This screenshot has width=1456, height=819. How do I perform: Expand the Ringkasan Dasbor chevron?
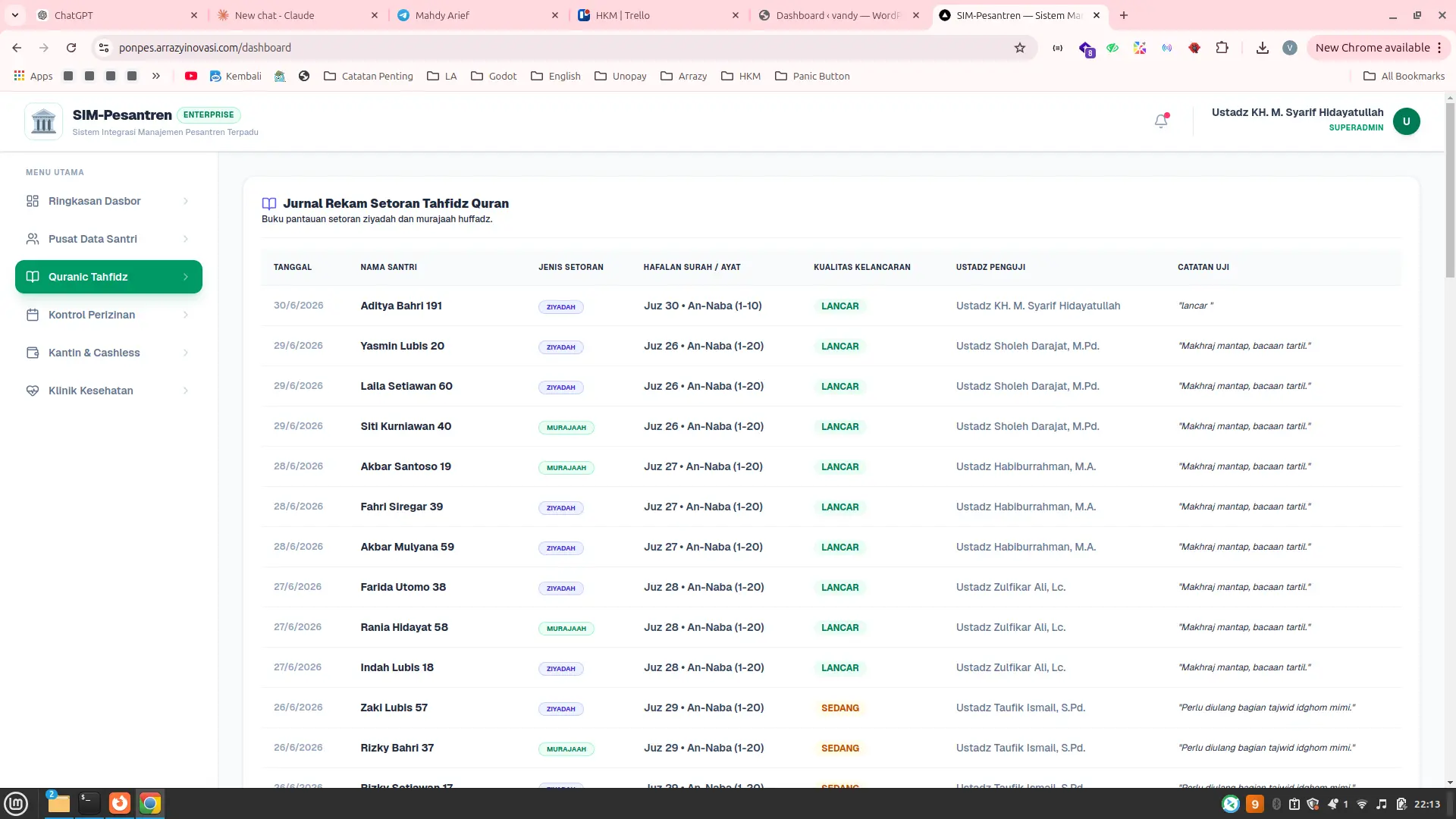[186, 201]
